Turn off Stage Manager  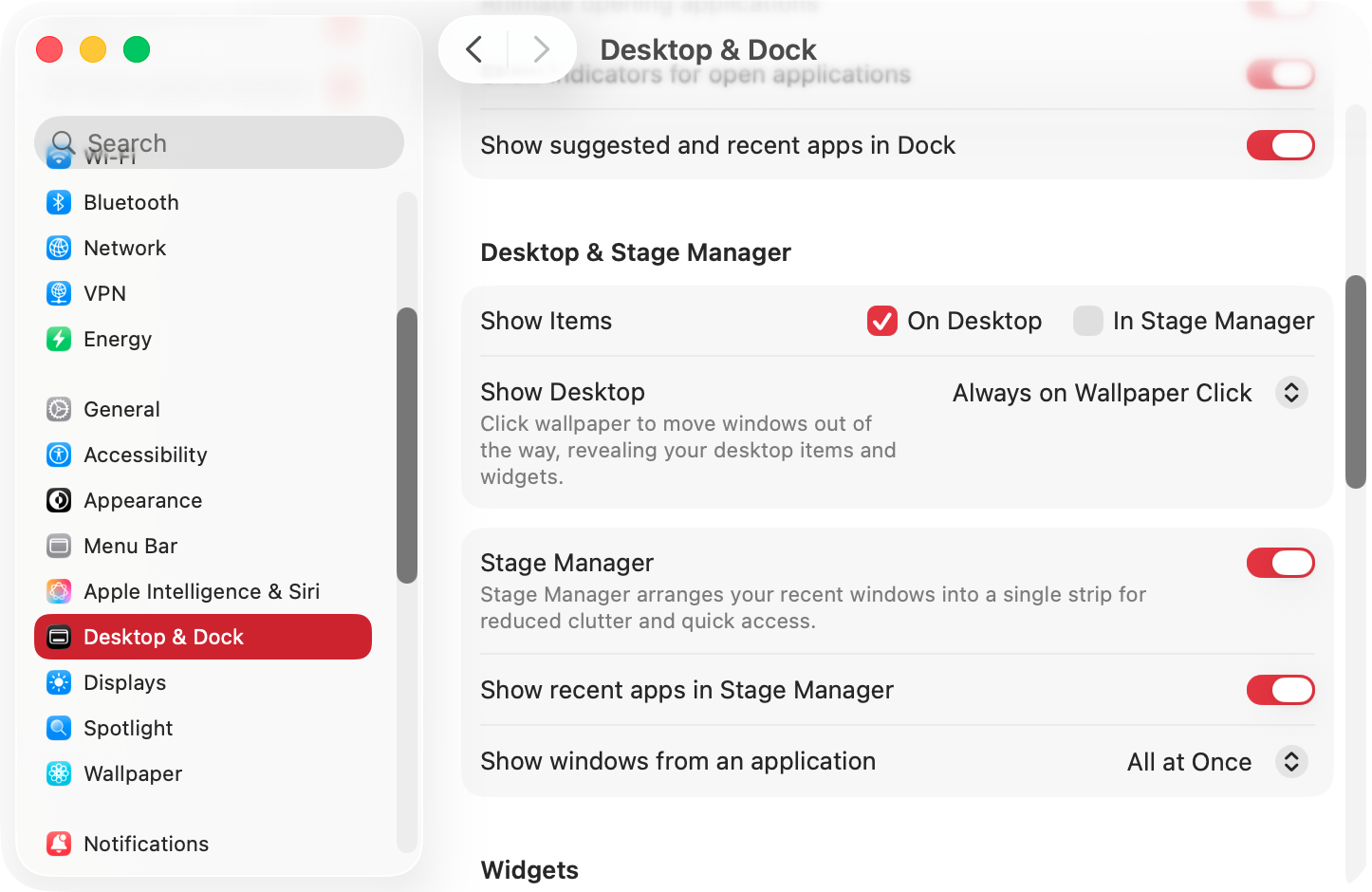pos(1280,563)
